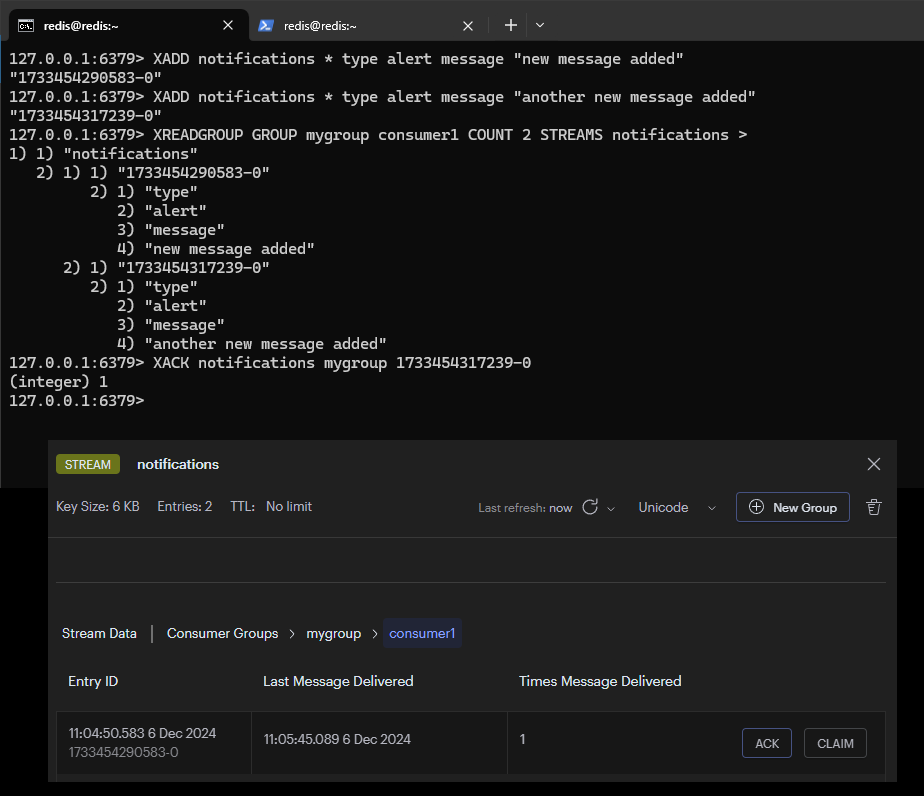
Task: Click the TTL No limit value
Action: [x=288, y=507]
